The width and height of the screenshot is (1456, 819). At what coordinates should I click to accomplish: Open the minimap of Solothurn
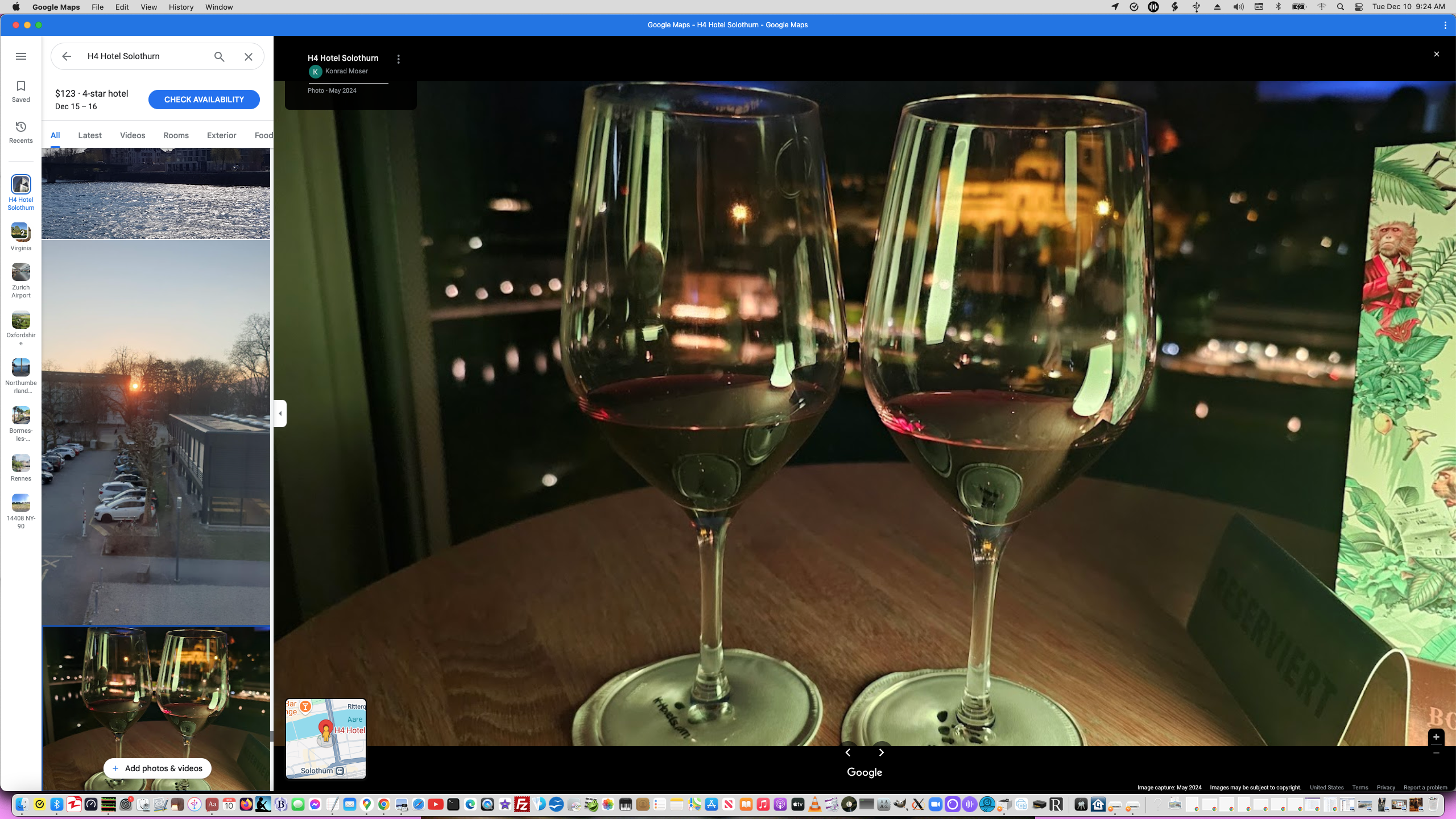coord(326,738)
